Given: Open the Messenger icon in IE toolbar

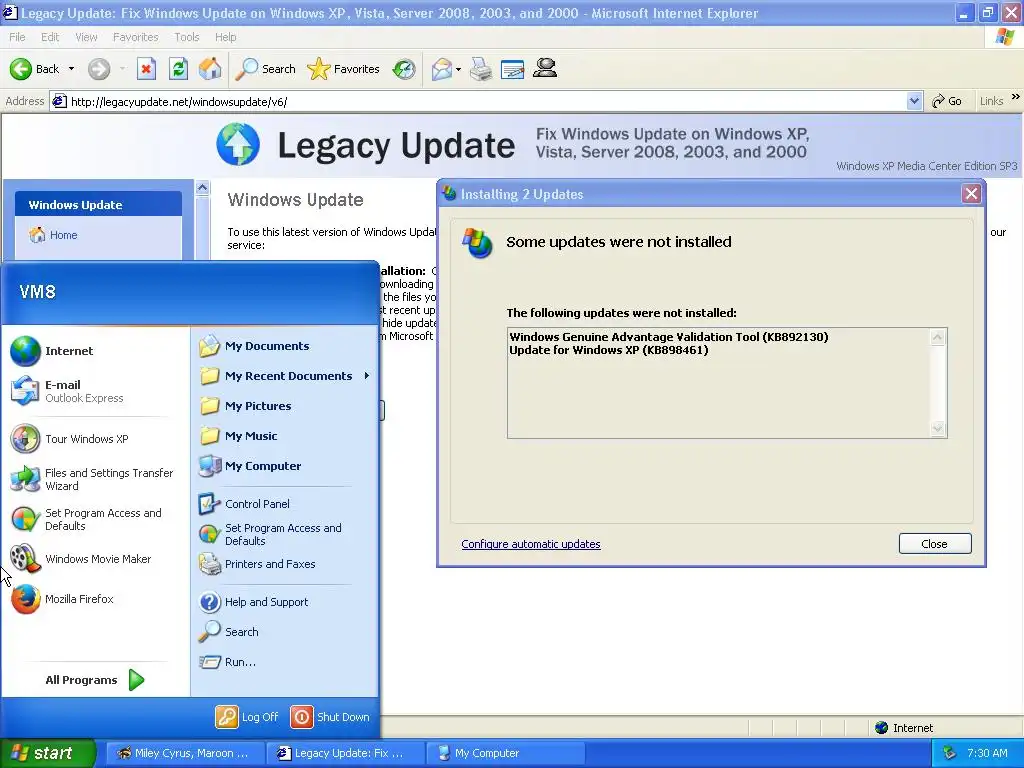Looking at the screenshot, I should (545, 69).
